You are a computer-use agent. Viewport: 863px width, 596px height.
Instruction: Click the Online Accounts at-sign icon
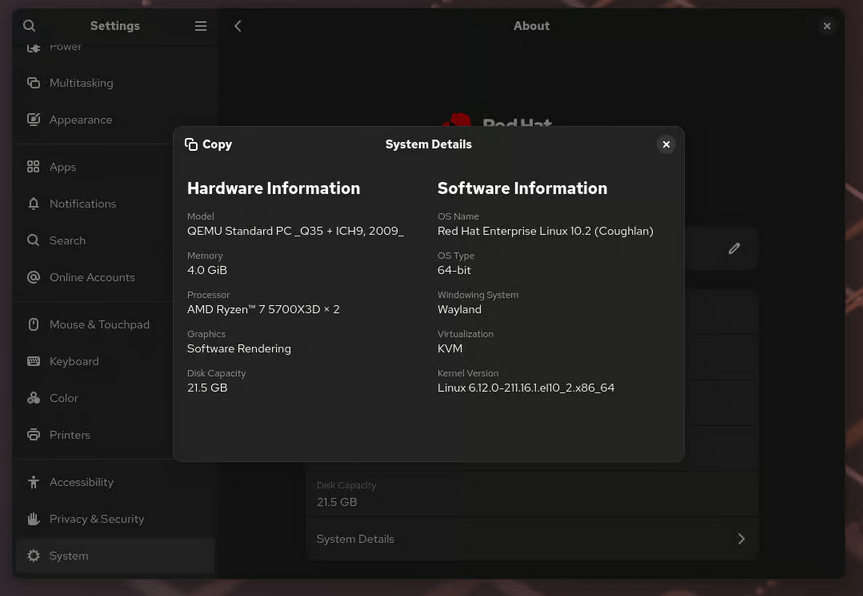click(34, 277)
